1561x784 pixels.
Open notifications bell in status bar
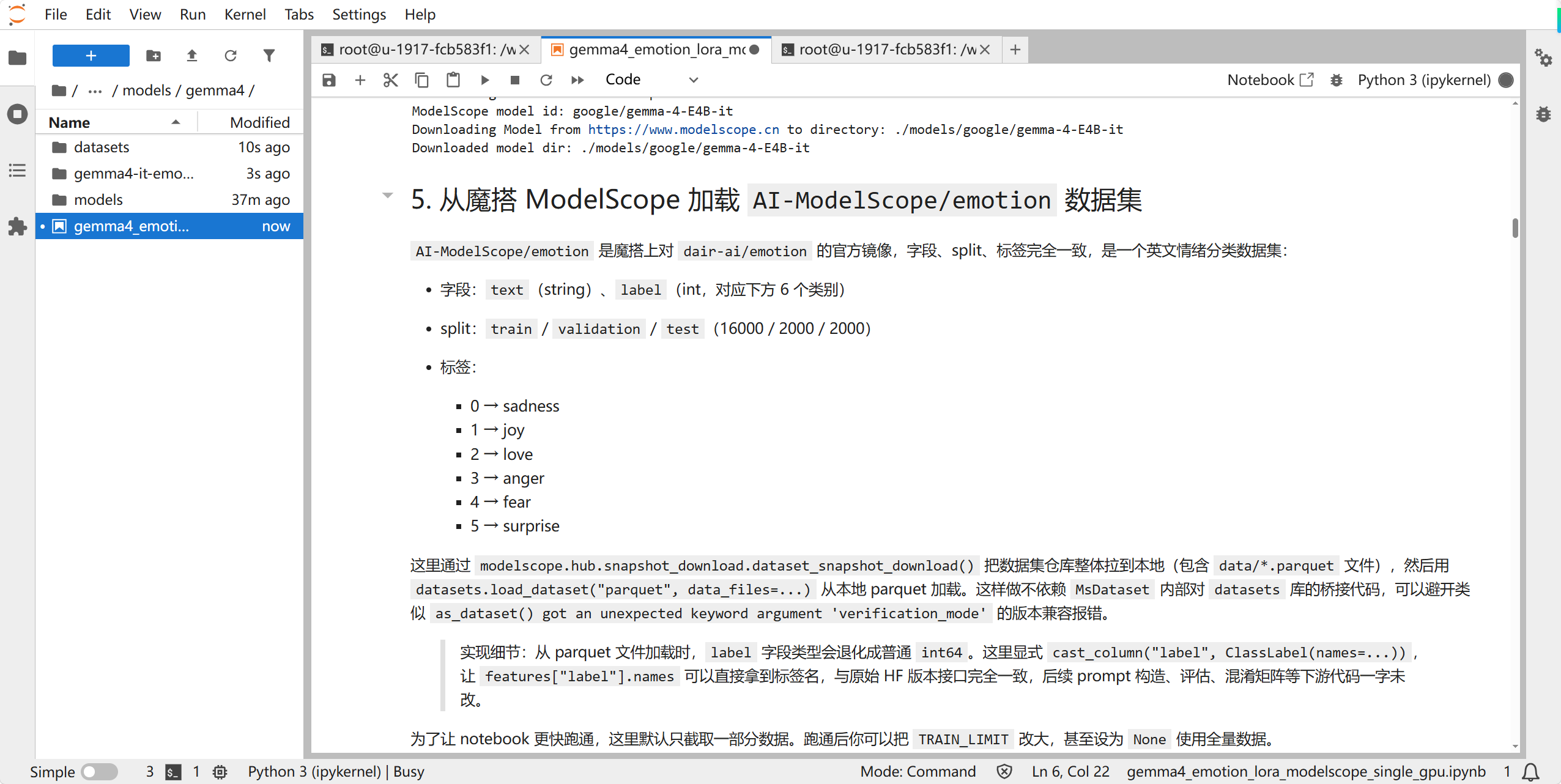1531,772
